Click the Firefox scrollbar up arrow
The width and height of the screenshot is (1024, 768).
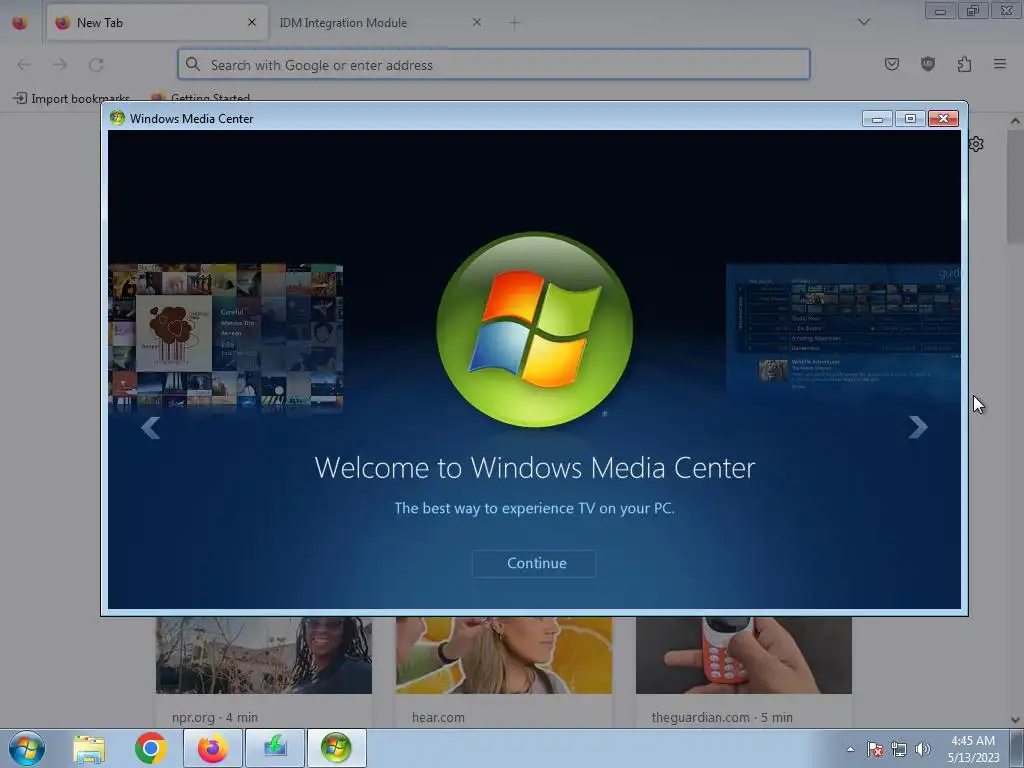tap(1015, 121)
